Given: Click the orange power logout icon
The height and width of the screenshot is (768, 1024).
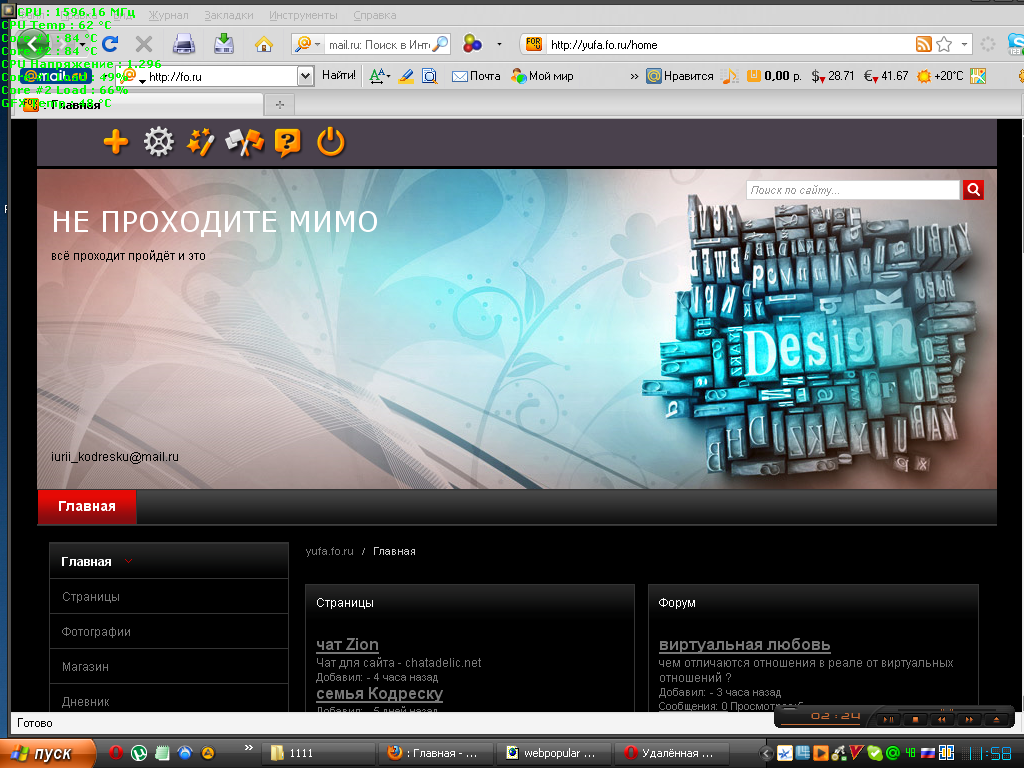Looking at the screenshot, I should (331, 142).
